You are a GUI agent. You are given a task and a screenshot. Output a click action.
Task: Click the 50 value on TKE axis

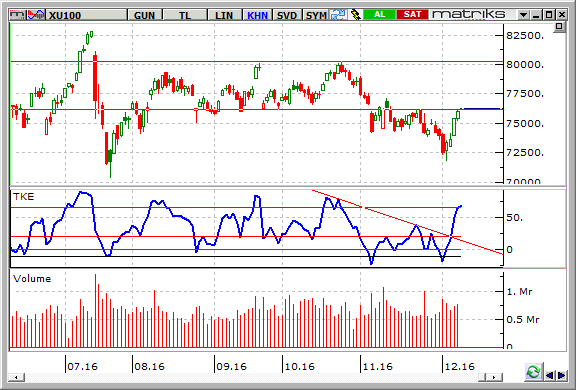(514, 218)
